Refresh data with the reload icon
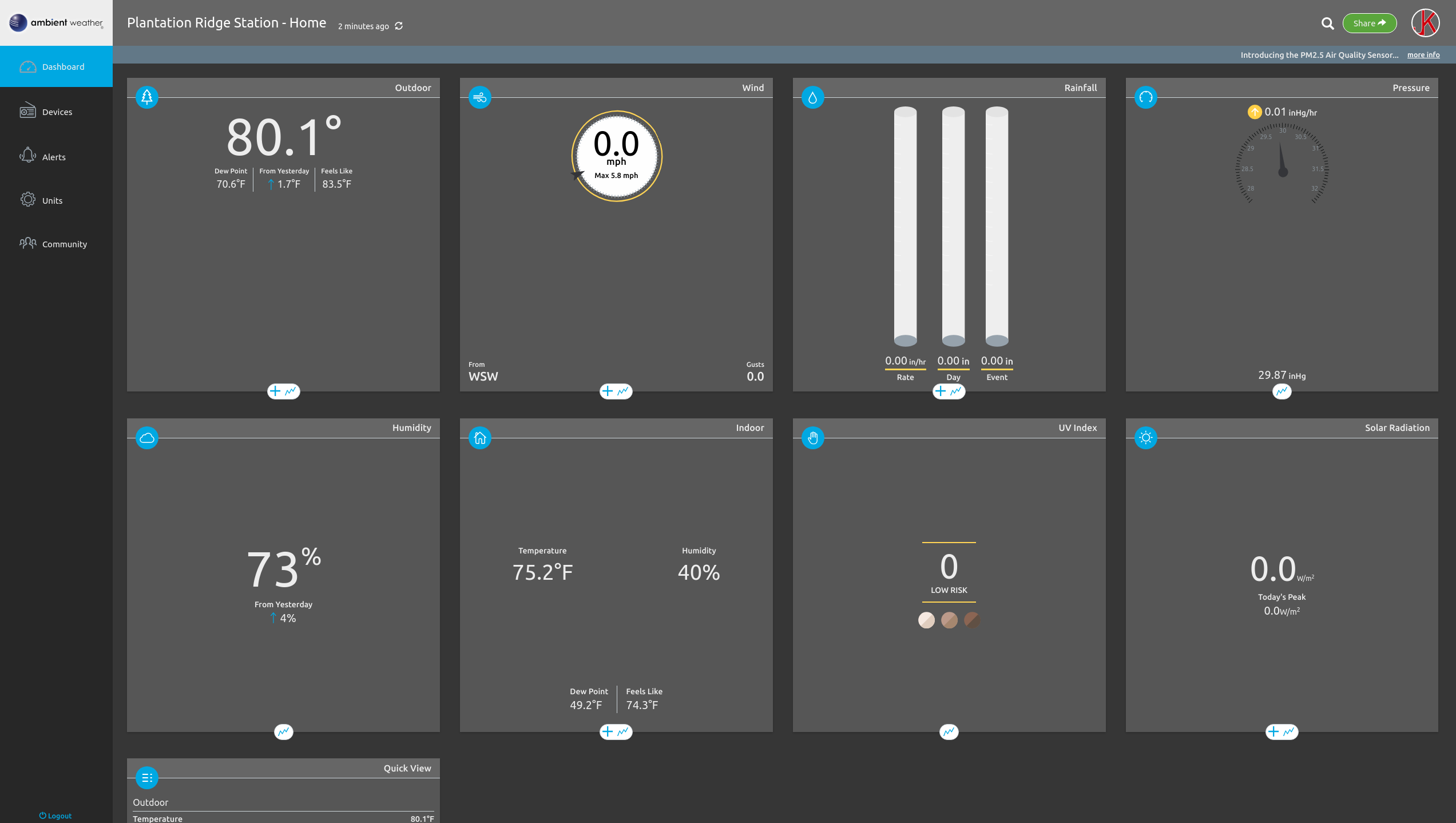 click(x=398, y=26)
